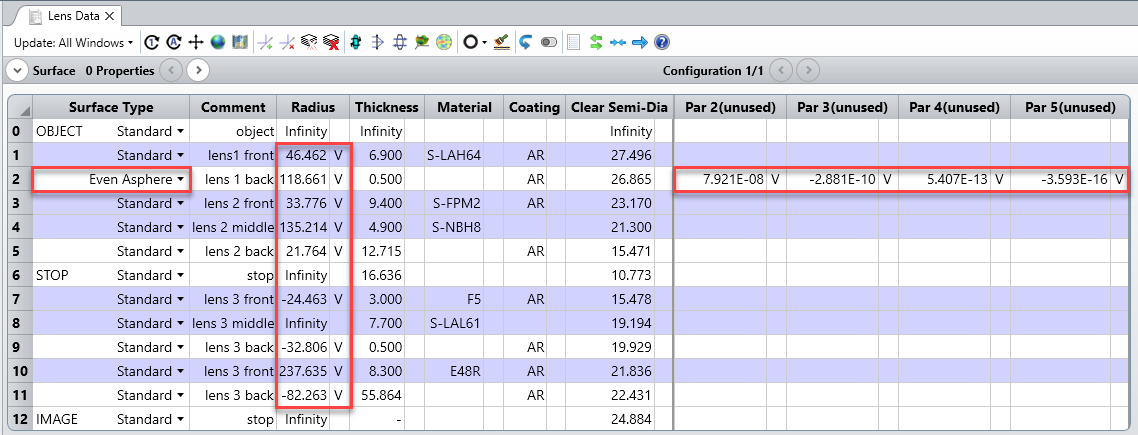
Task: Click the refresh-once circular arrow icon
Action: [x=152, y=43]
